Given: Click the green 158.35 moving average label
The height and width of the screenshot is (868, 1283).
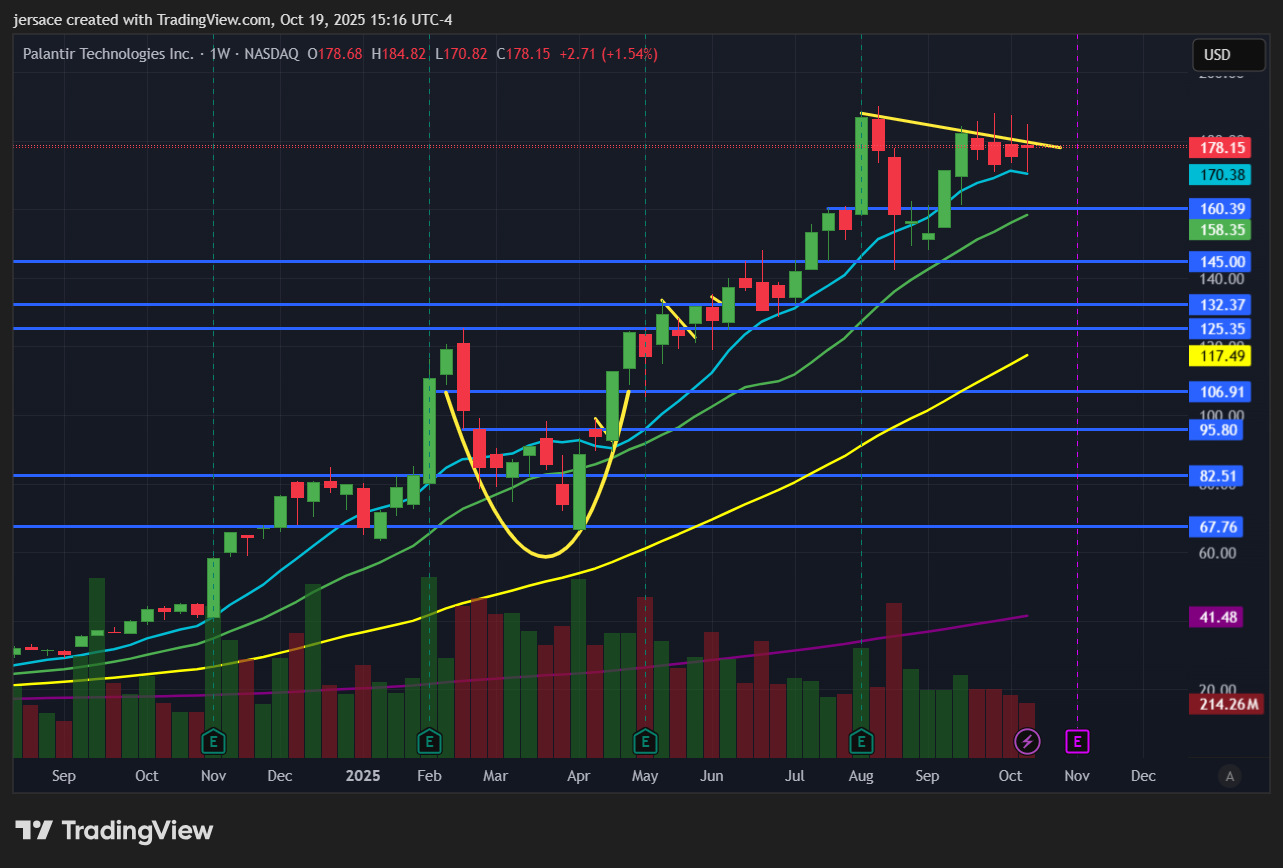Looking at the screenshot, I should (x=1219, y=230).
